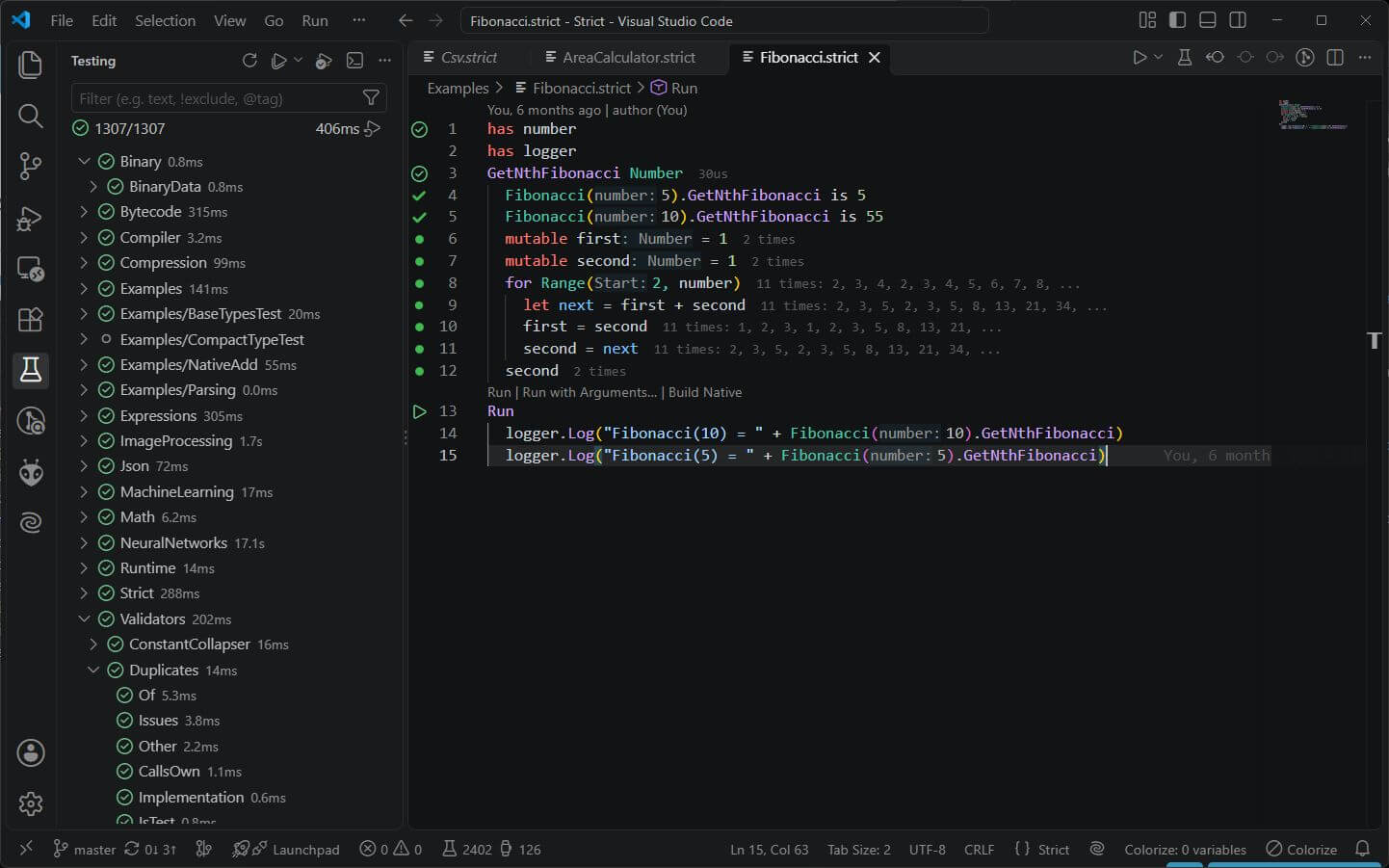Click the split editor right icon

1335,58
